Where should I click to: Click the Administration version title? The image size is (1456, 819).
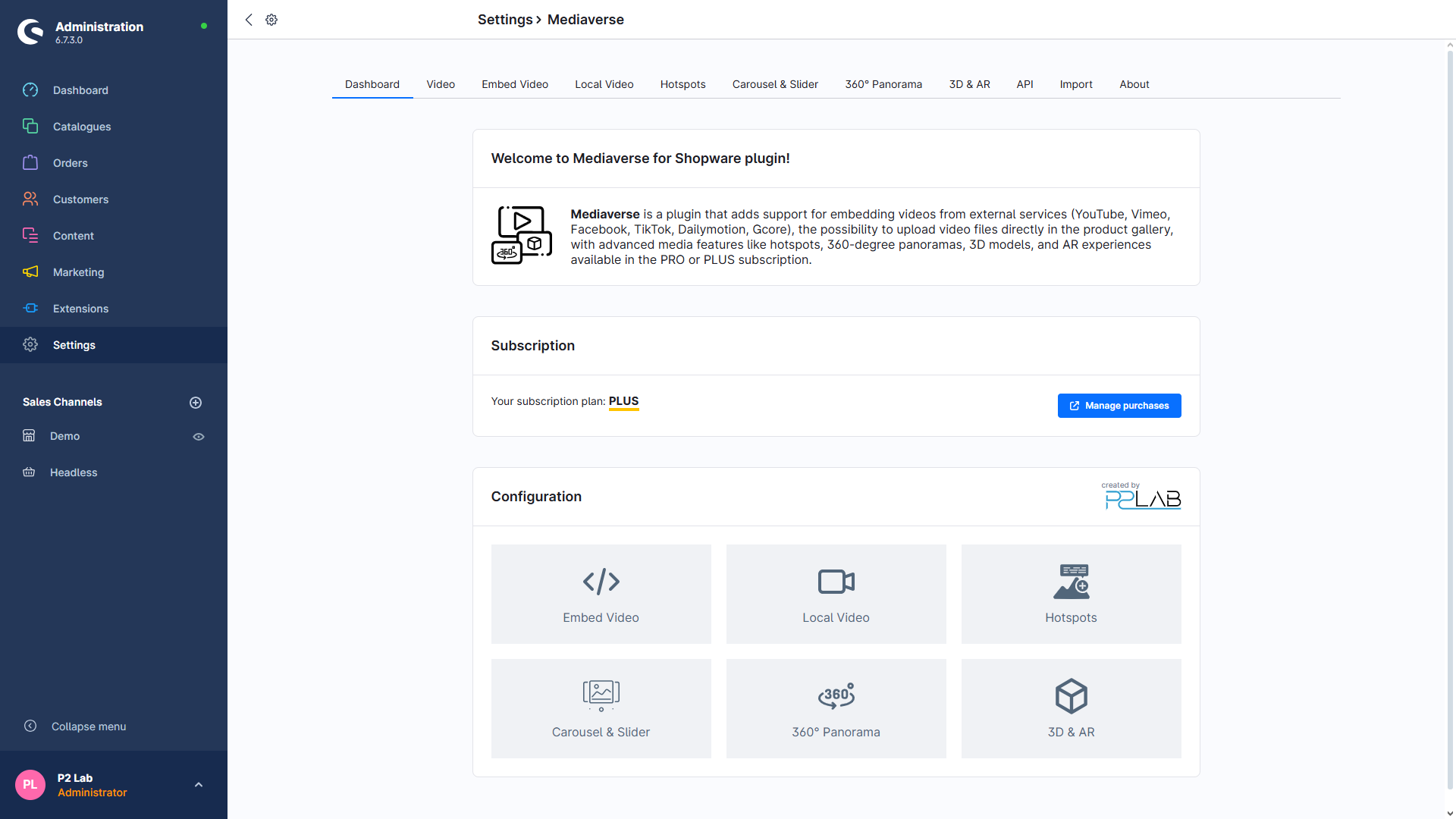[99, 27]
